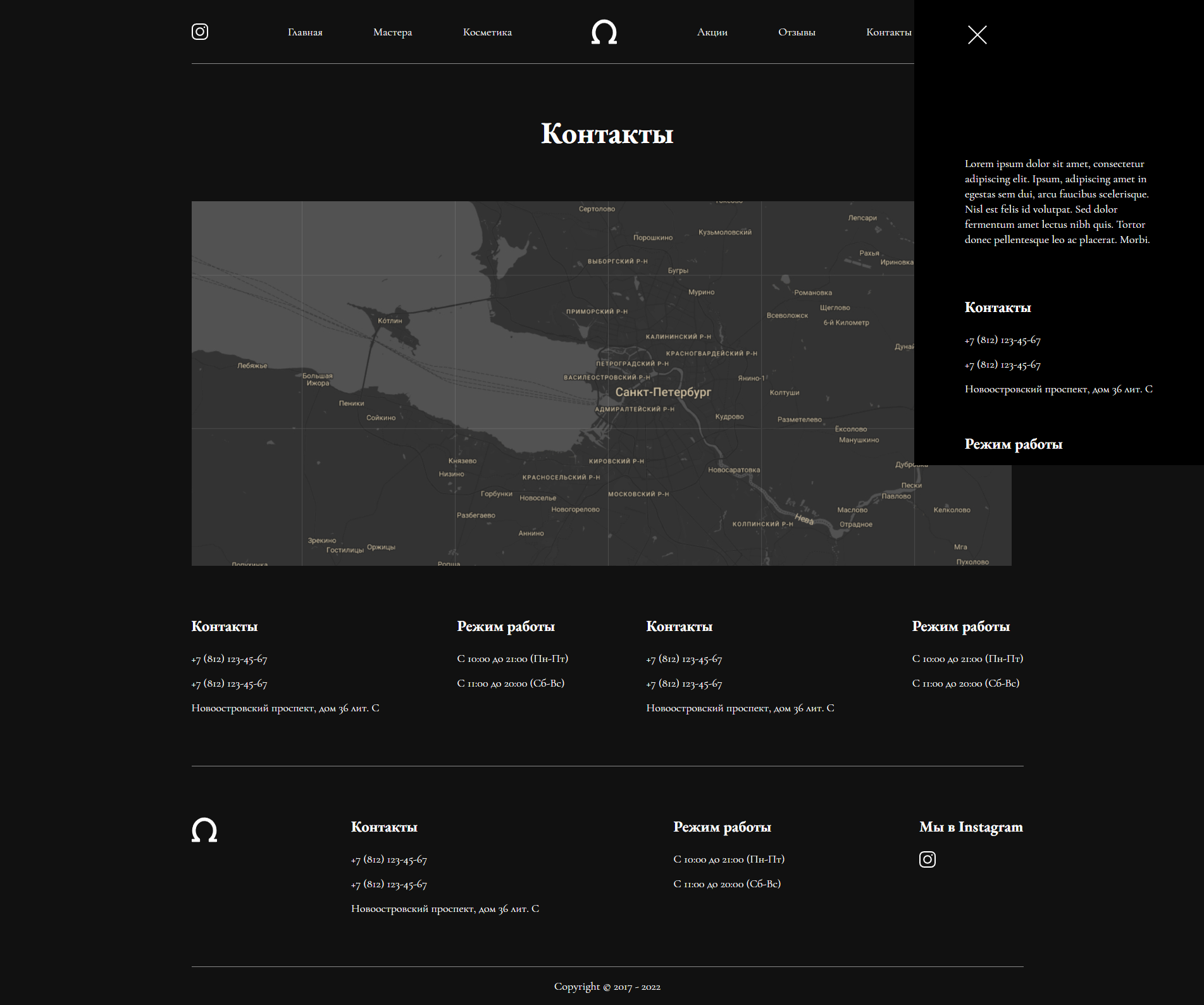Select the address line in the side panel
This screenshot has width=1204, height=1005.
1058,389
